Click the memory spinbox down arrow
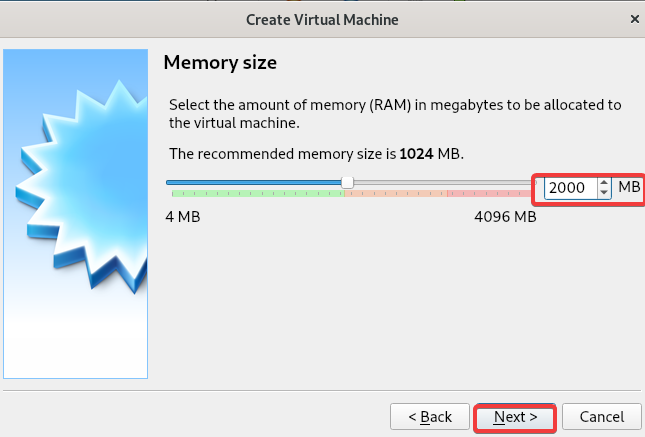 604,192
